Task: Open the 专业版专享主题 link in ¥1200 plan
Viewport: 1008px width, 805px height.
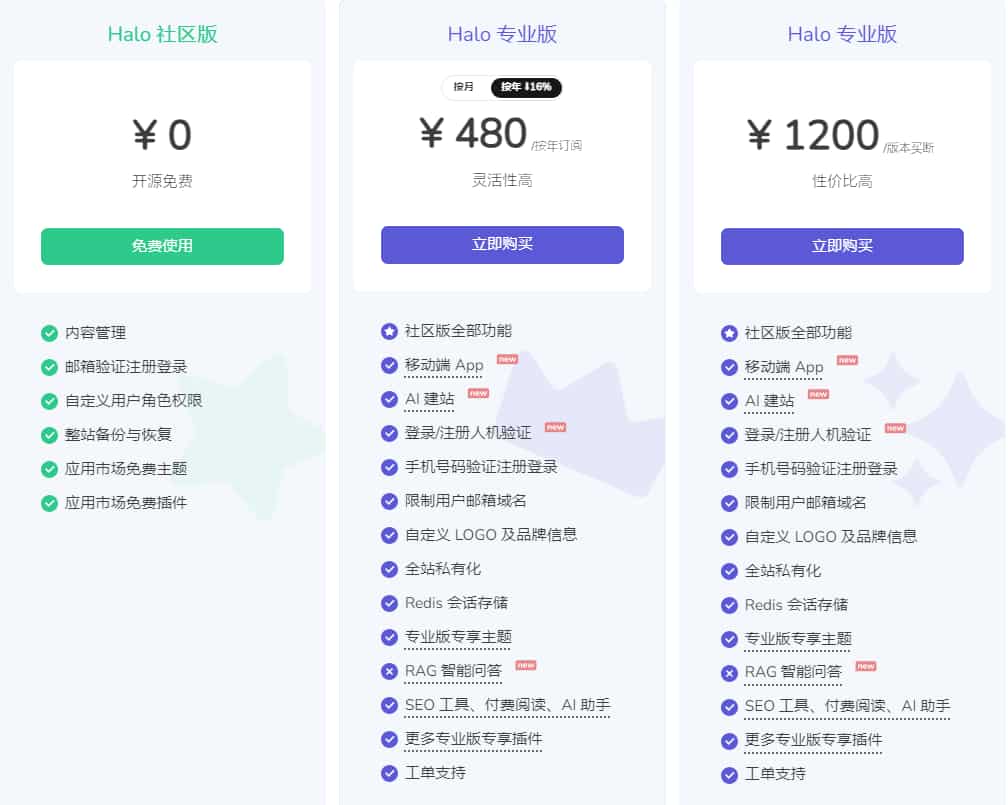Action: (798, 639)
